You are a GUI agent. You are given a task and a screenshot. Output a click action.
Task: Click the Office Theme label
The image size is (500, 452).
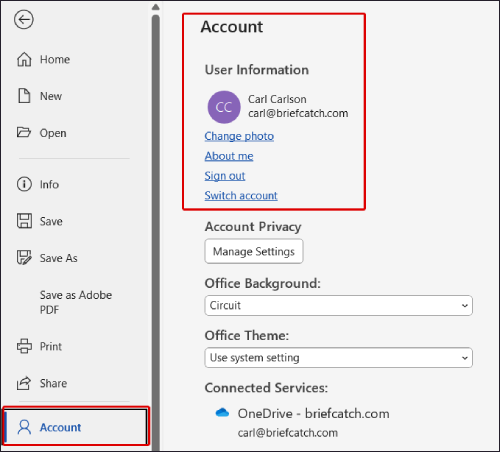[x=247, y=335]
